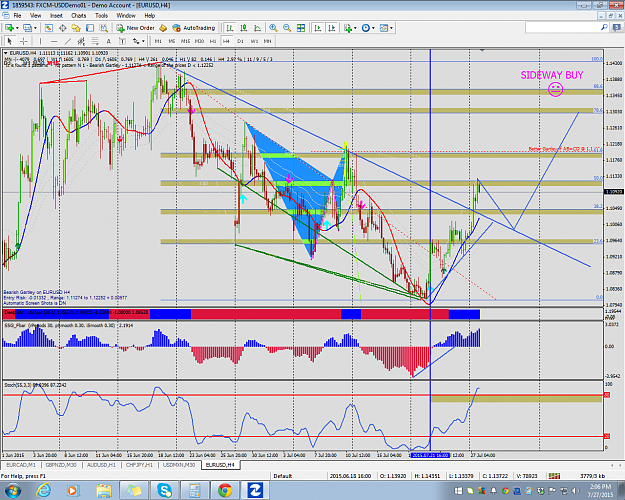
Task: Switch timeframe to M5
Action: 171,41
